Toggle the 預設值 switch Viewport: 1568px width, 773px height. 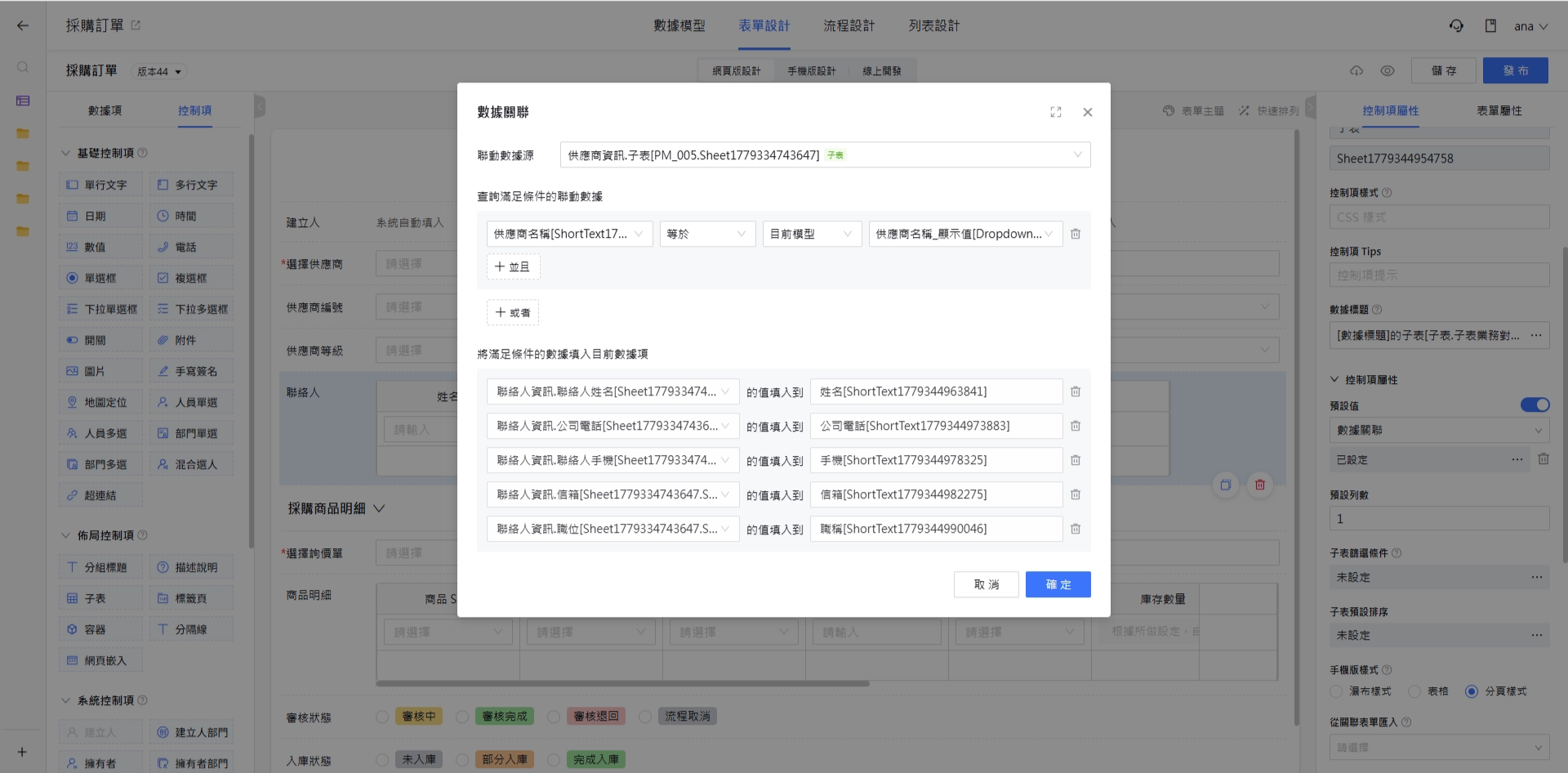tap(1535, 404)
